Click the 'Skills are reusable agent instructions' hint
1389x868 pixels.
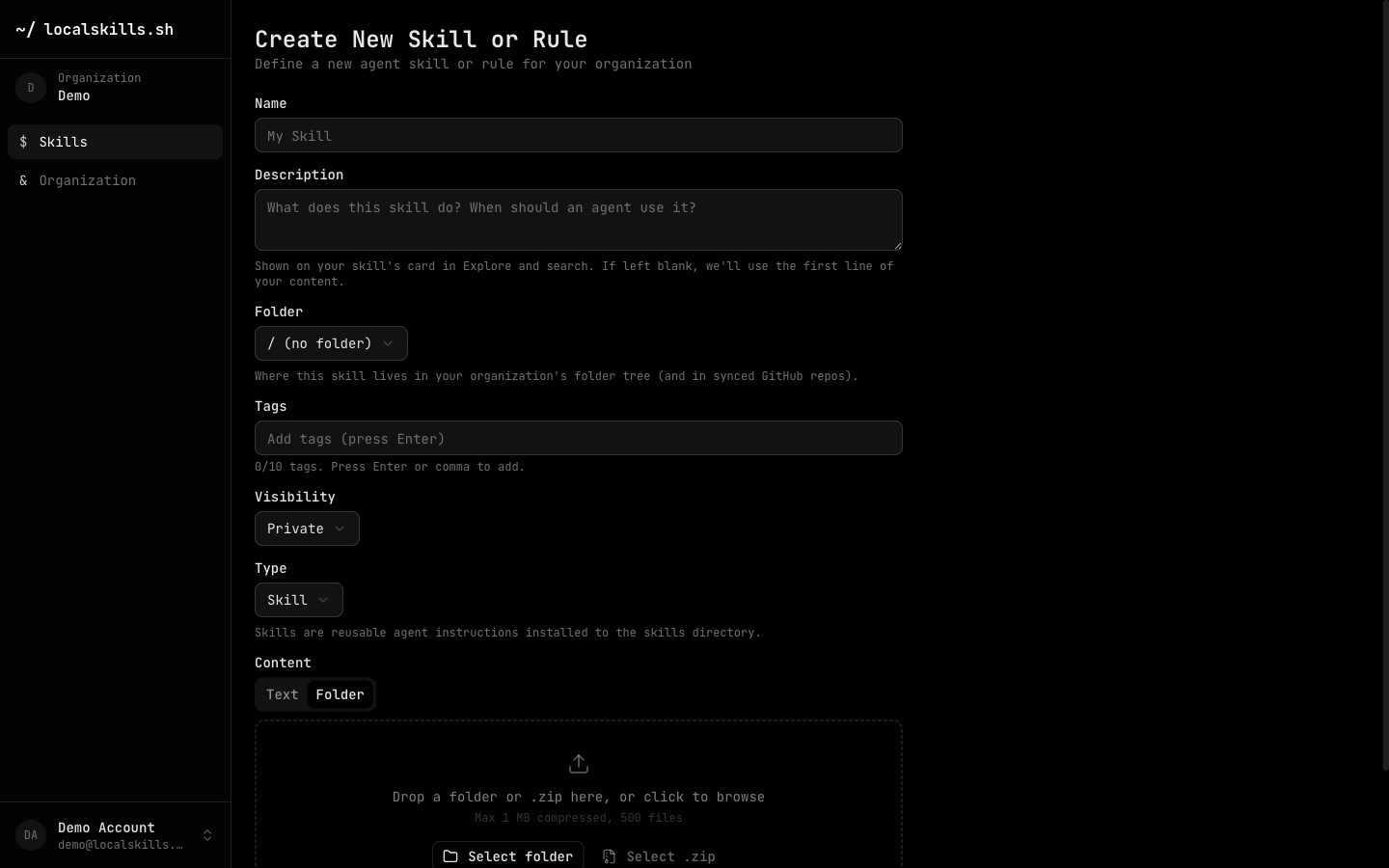(508, 633)
